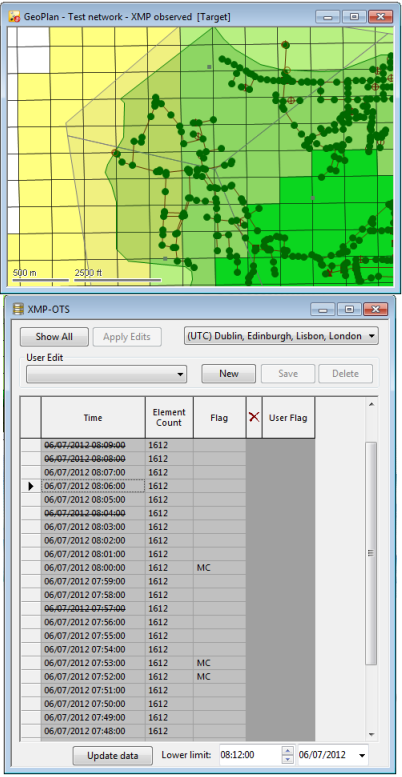Click the Time column header
Viewport: 402px width, 777px height.
93,418
